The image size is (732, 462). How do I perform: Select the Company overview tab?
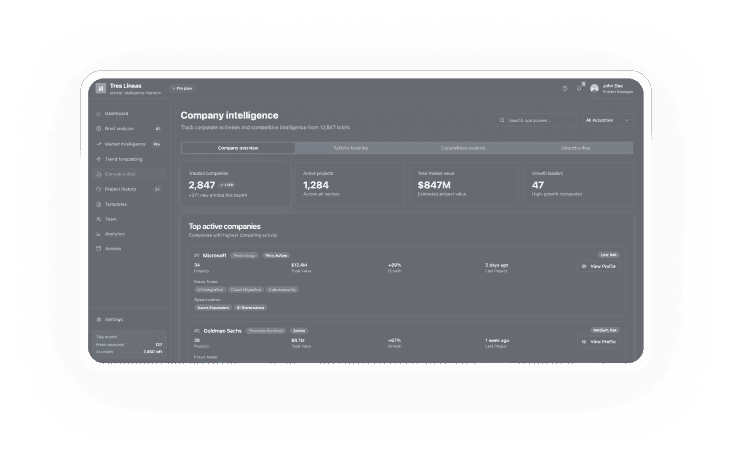[x=238, y=148]
